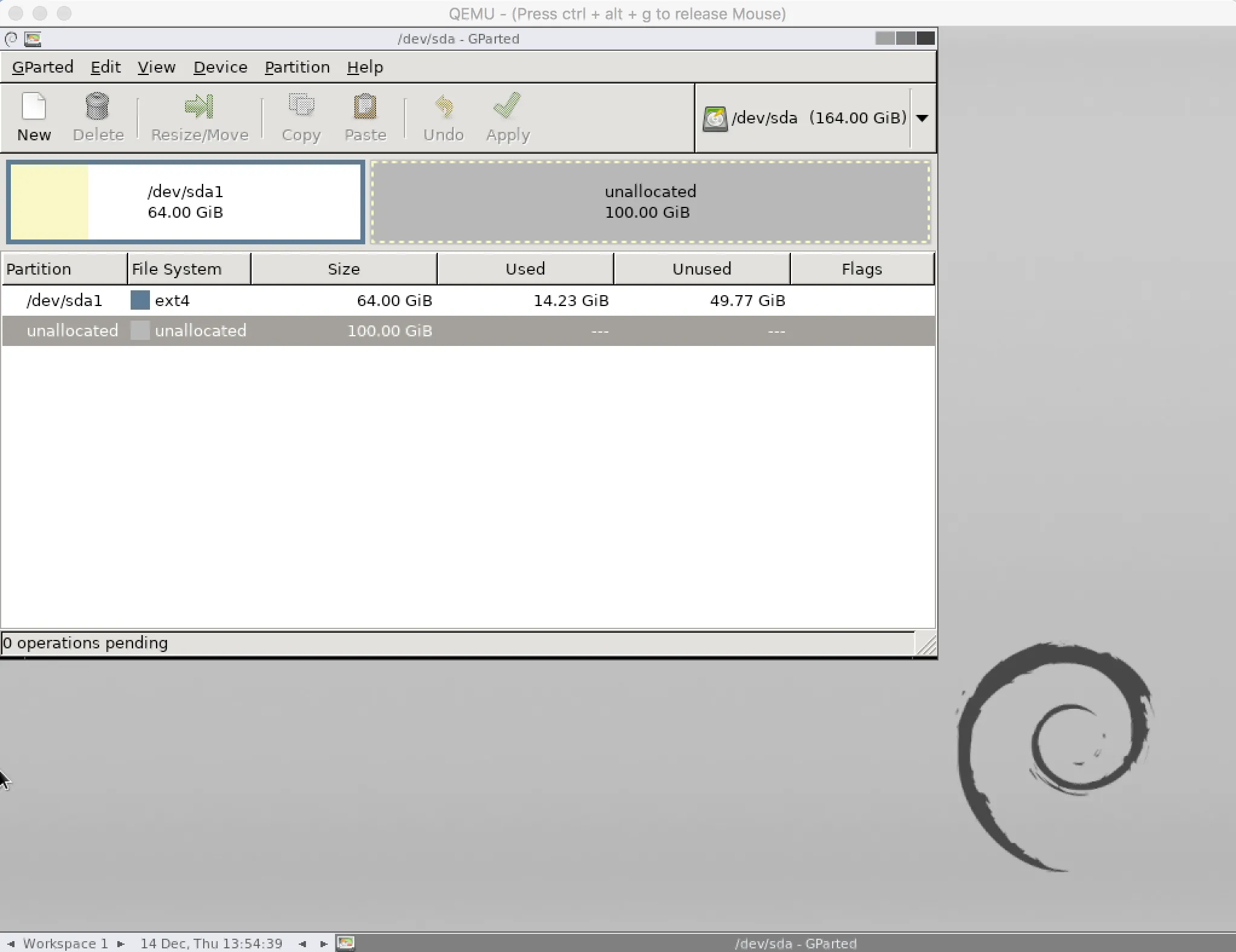This screenshot has height=952, width=1236.
Task: Click the Paste clipboard icon
Action: (365, 107)
